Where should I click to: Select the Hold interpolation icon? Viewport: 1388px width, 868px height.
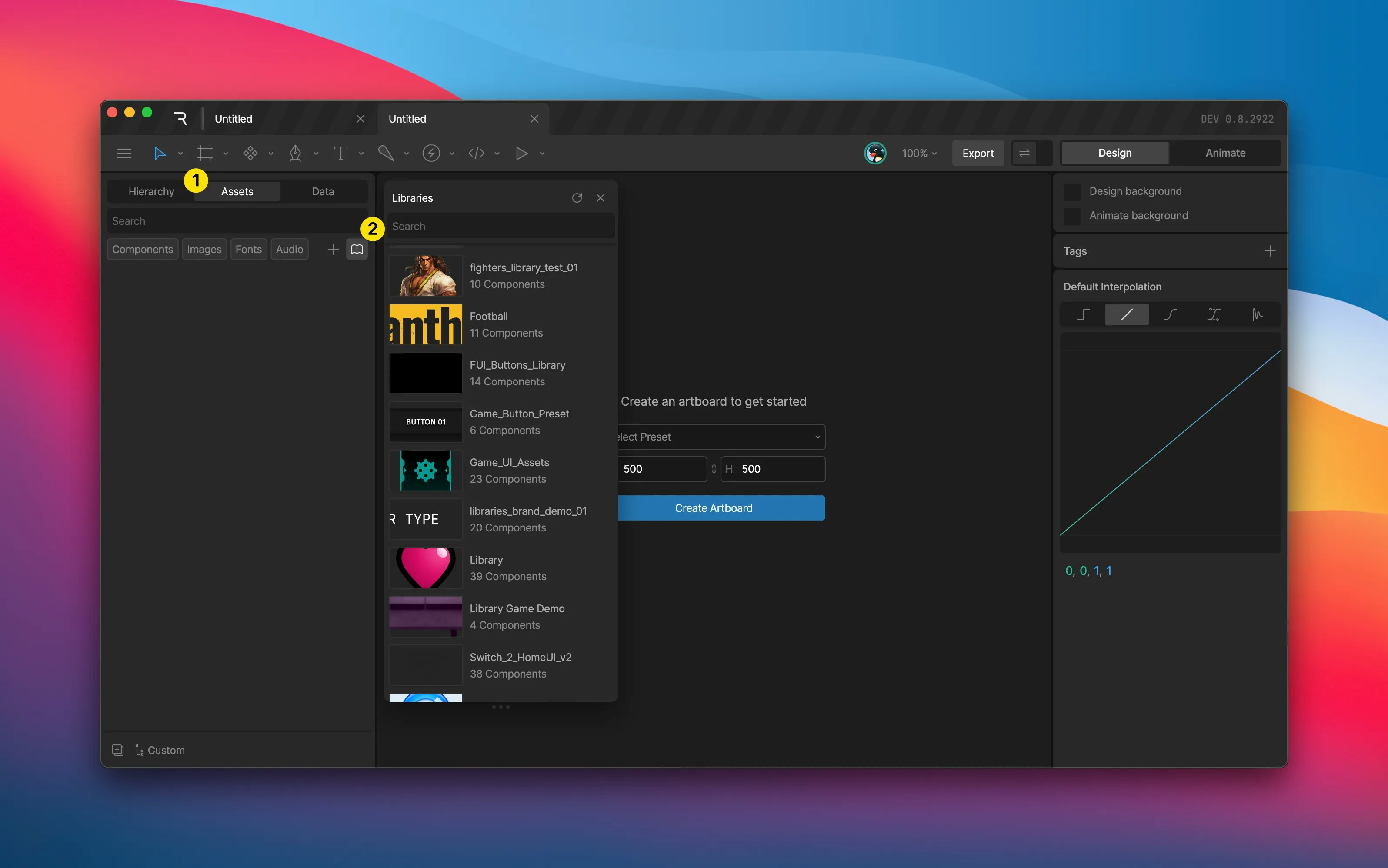1083,314
